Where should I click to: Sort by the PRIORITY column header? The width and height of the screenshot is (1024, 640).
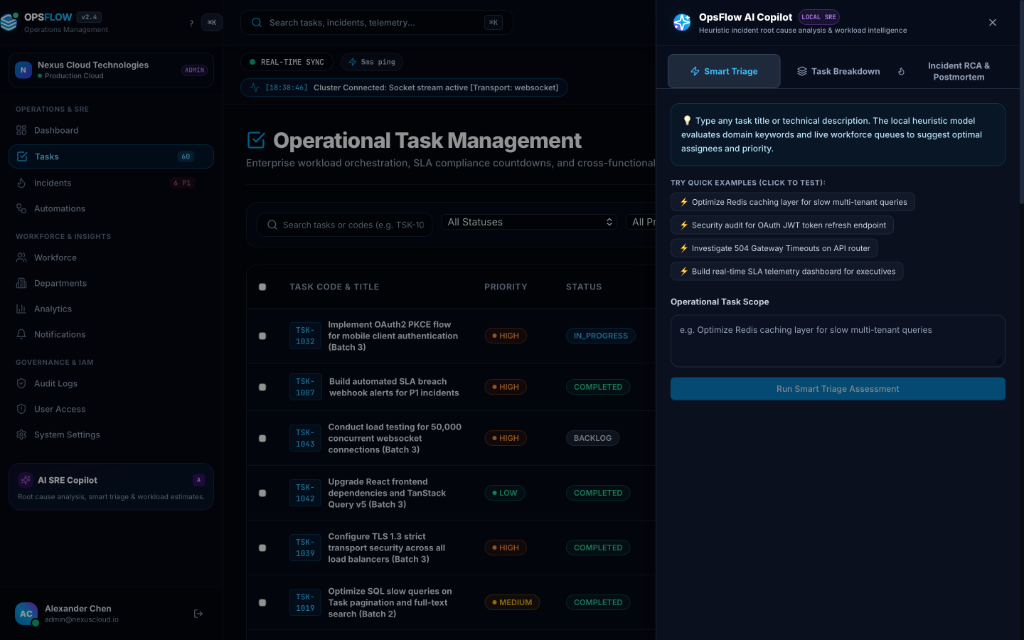pos(505,287)
